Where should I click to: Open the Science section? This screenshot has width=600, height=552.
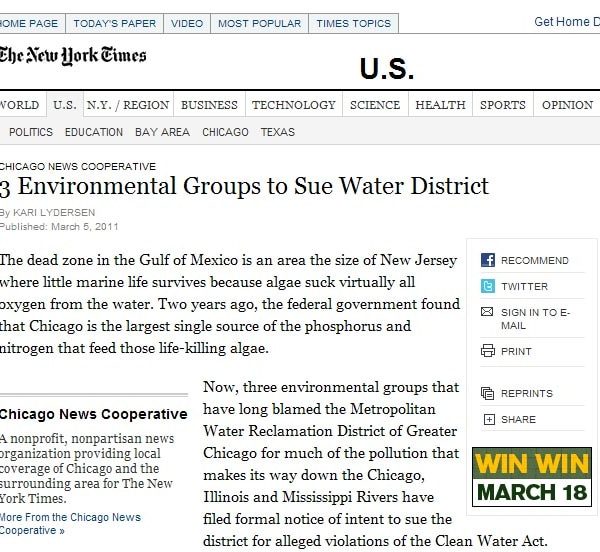point(375,105)
